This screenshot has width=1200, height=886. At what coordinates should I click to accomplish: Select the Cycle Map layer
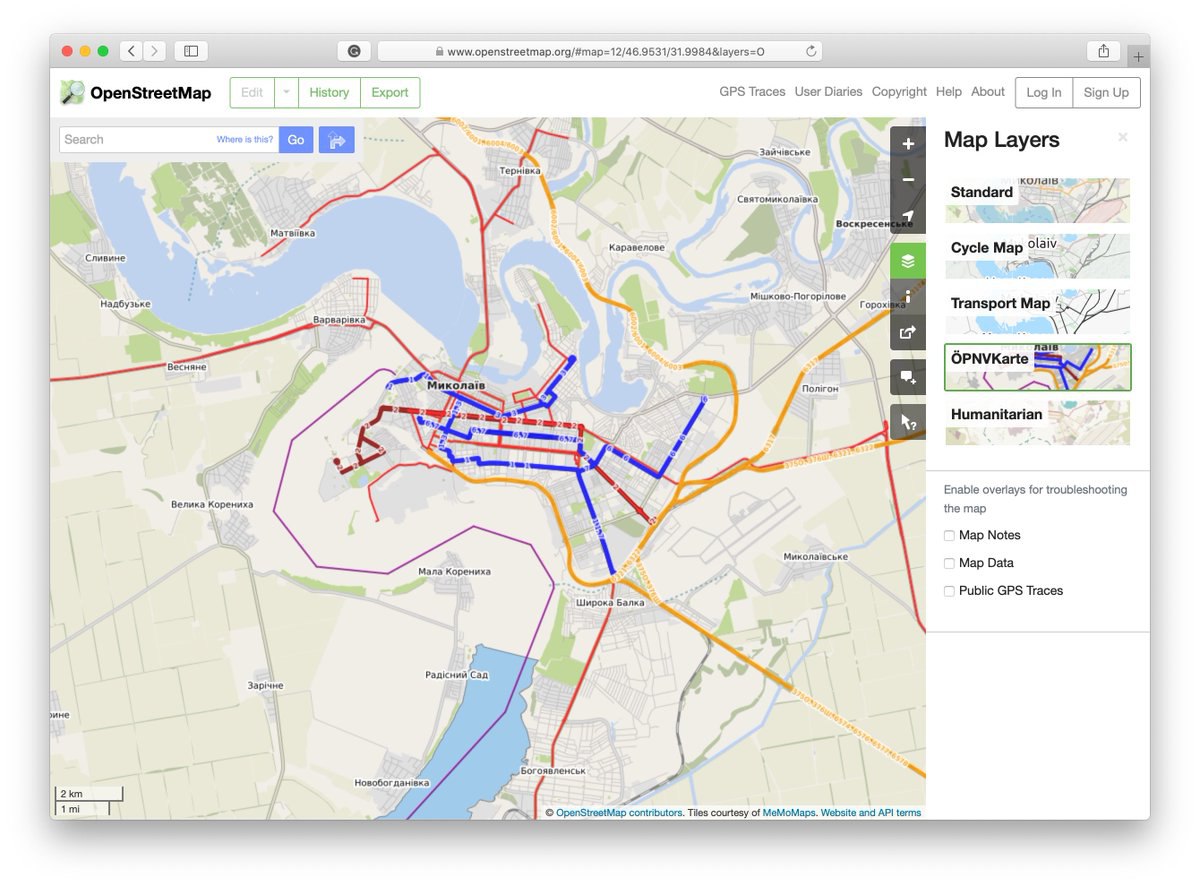coord(1038,256)
